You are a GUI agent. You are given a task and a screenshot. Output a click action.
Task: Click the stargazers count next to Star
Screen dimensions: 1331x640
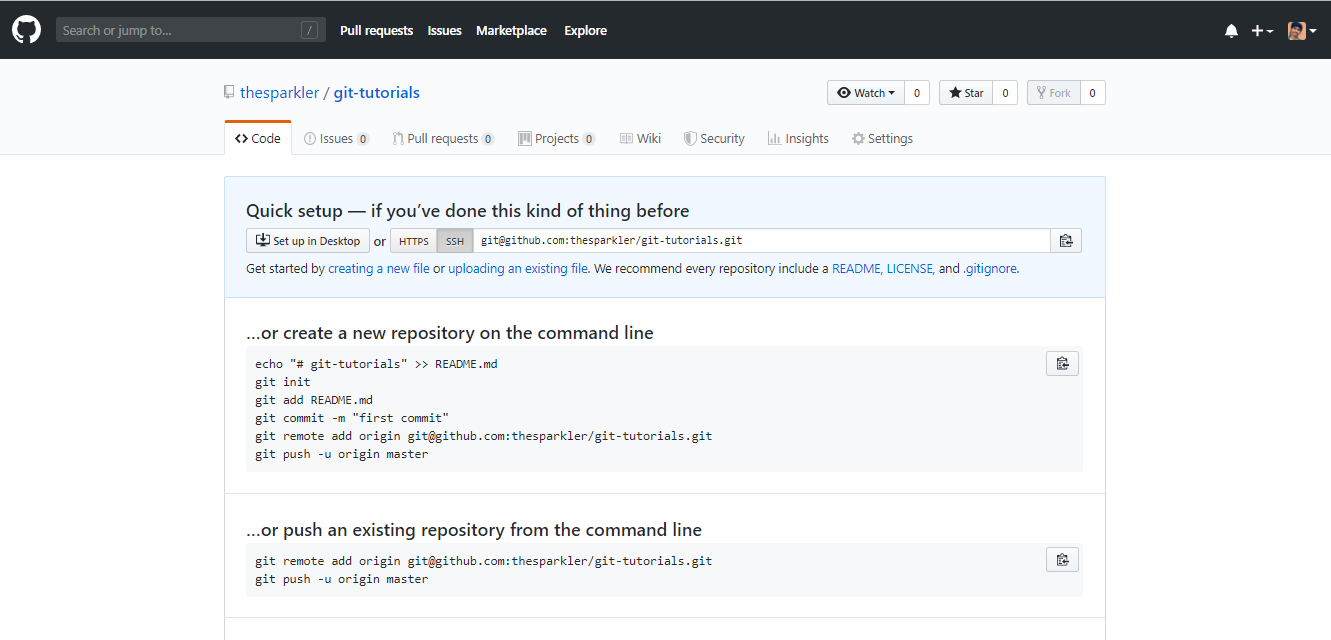[1005, 93]
